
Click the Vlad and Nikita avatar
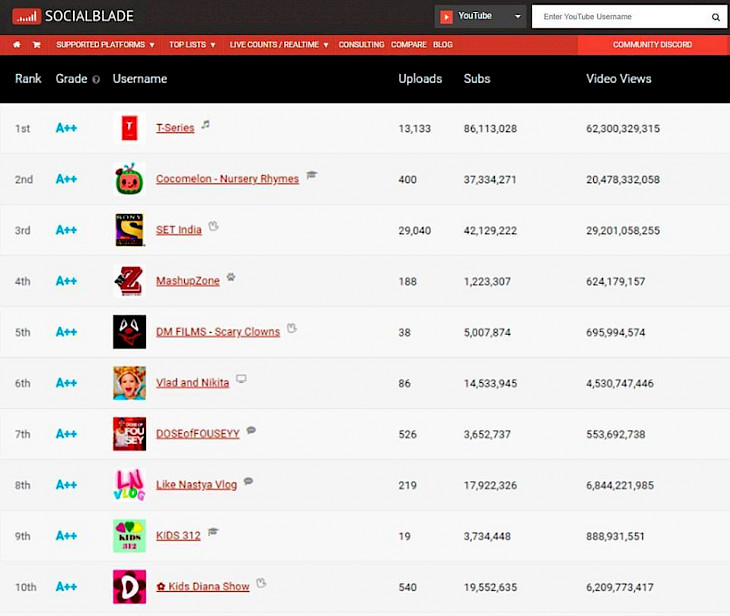(129, 383)
